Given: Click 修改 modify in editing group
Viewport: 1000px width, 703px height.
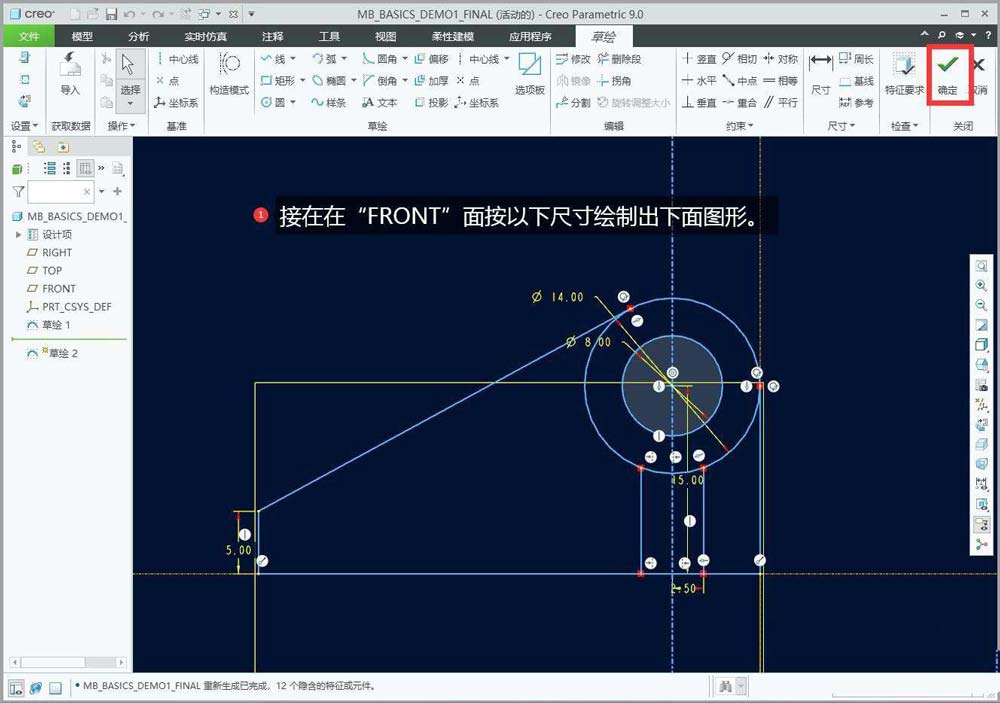Looking at the screenshot, I should 573,59.
